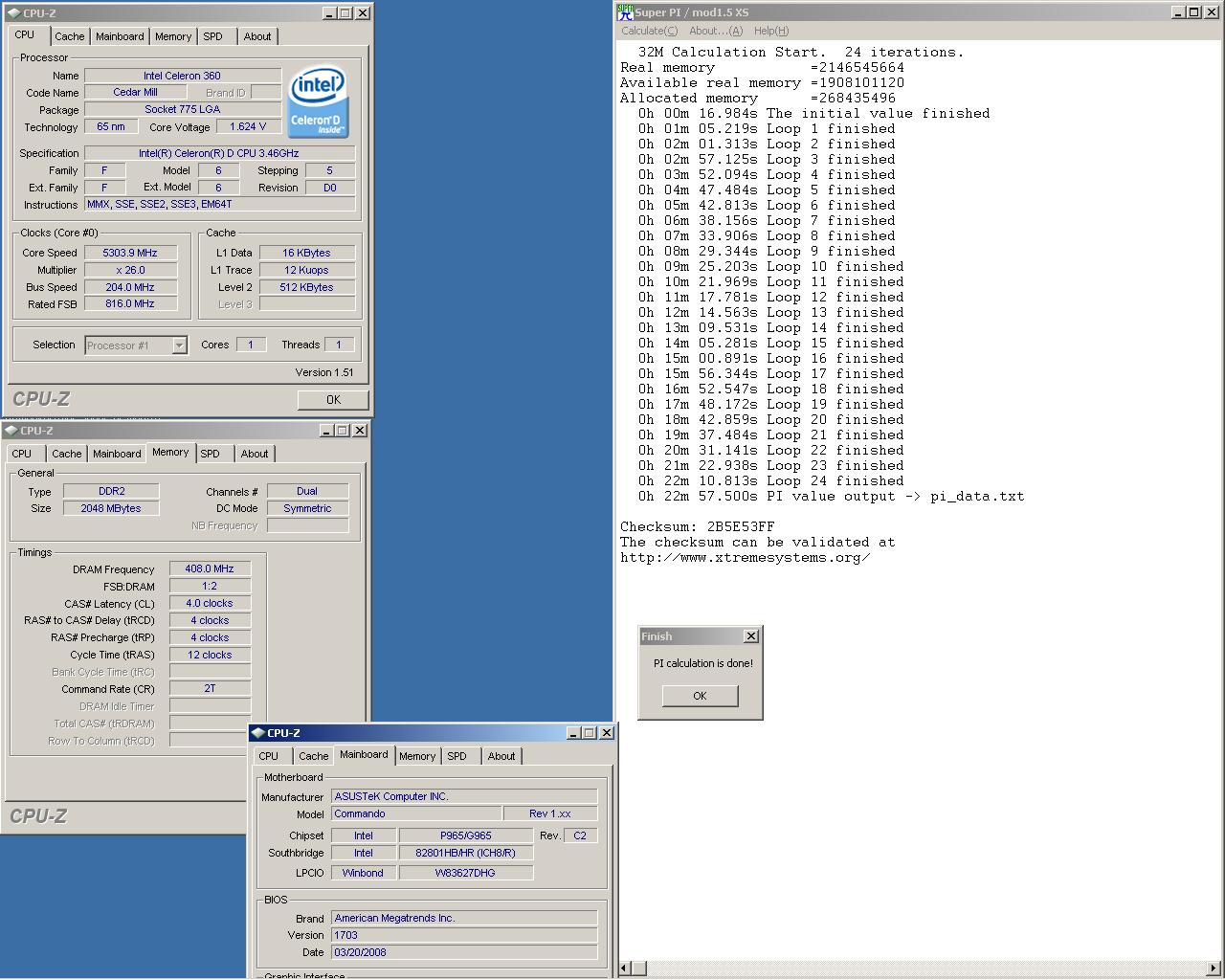Click the CAS# Latency value 4.0 clocks
This screenshot has width=1225, height=980.
210,603
